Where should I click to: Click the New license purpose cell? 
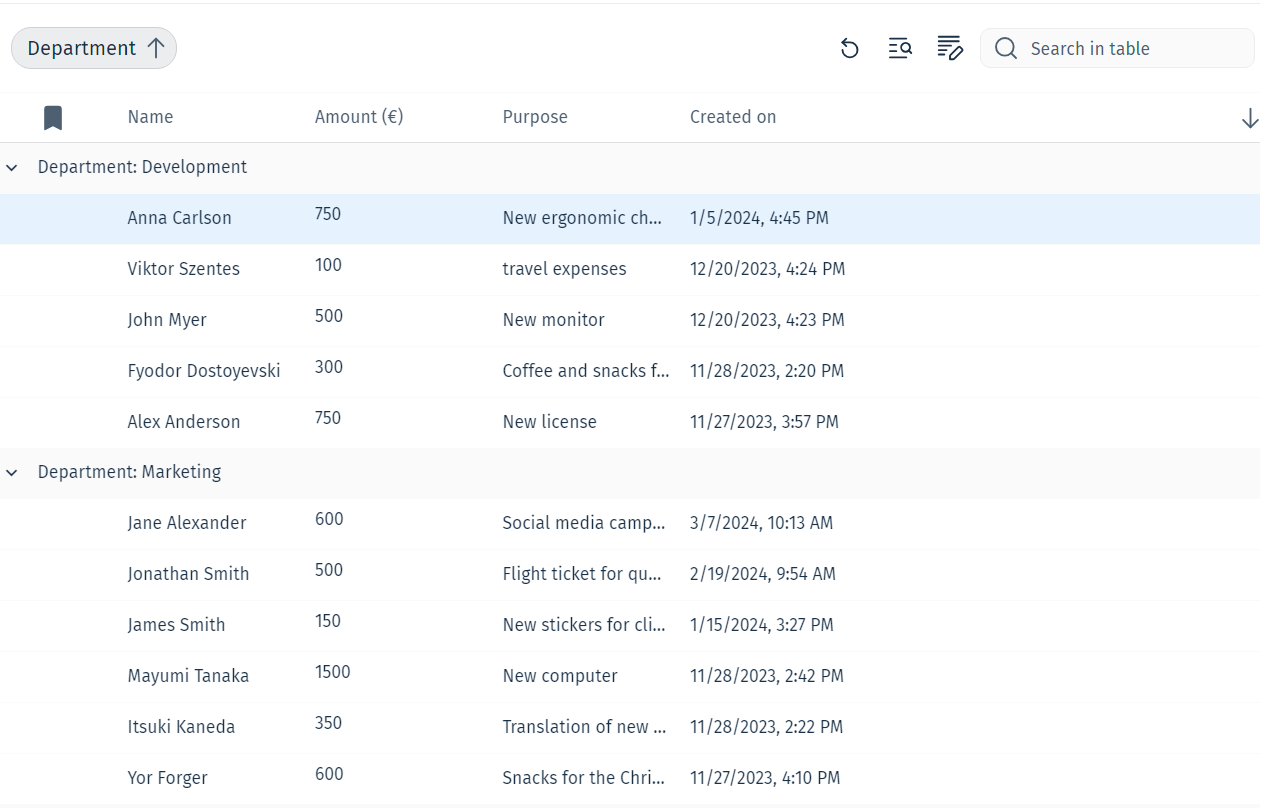(549, 422)
